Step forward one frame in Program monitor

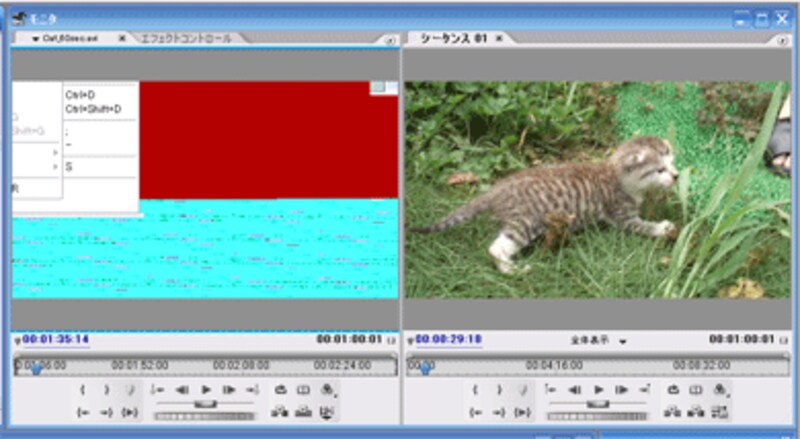(x=622, y=390)
